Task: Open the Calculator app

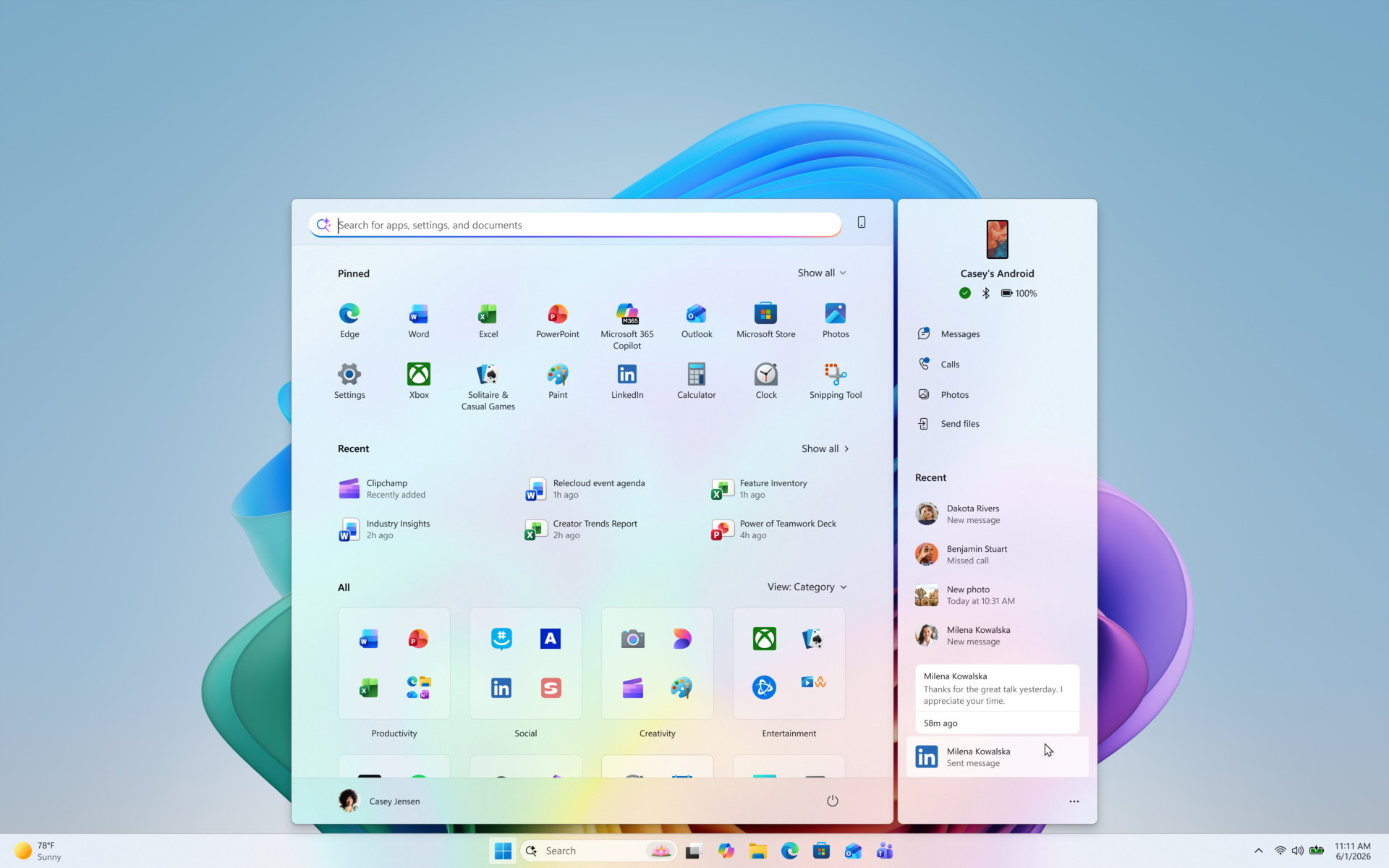Action: click(x=697, y=381)
